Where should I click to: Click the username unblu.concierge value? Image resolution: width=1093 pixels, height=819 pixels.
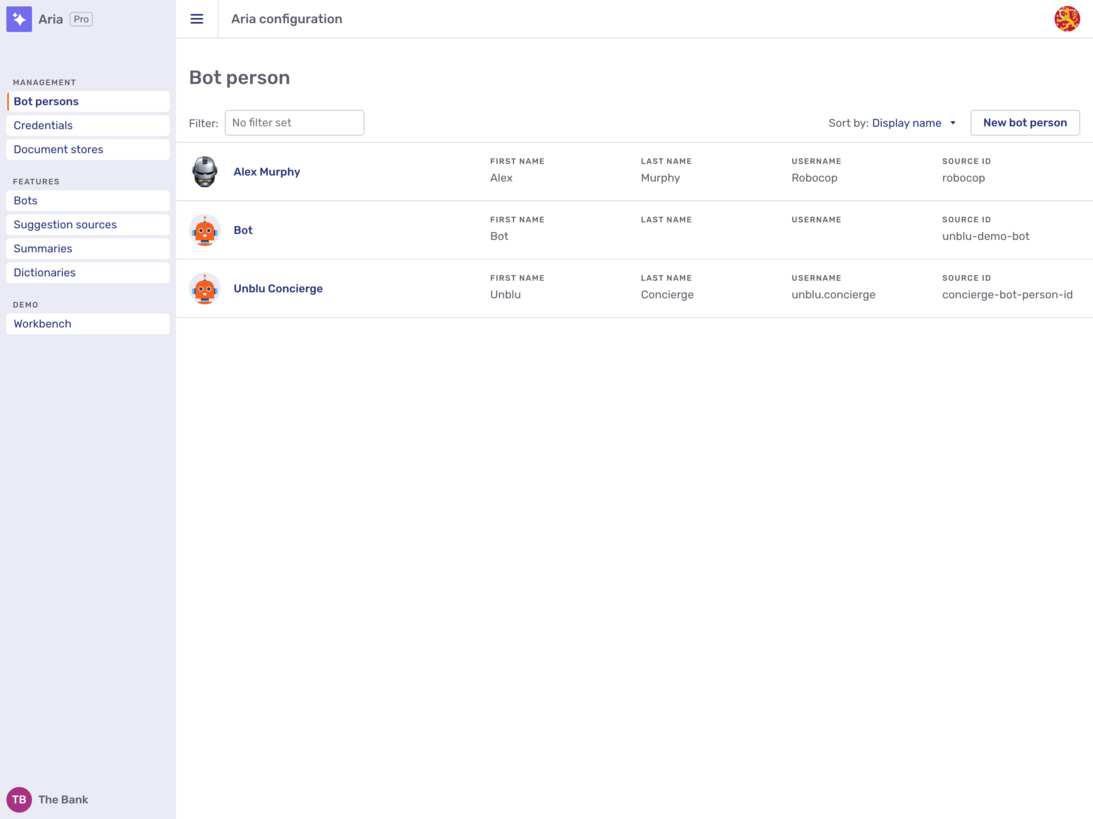pyautogui.click(x=833, y=295)
